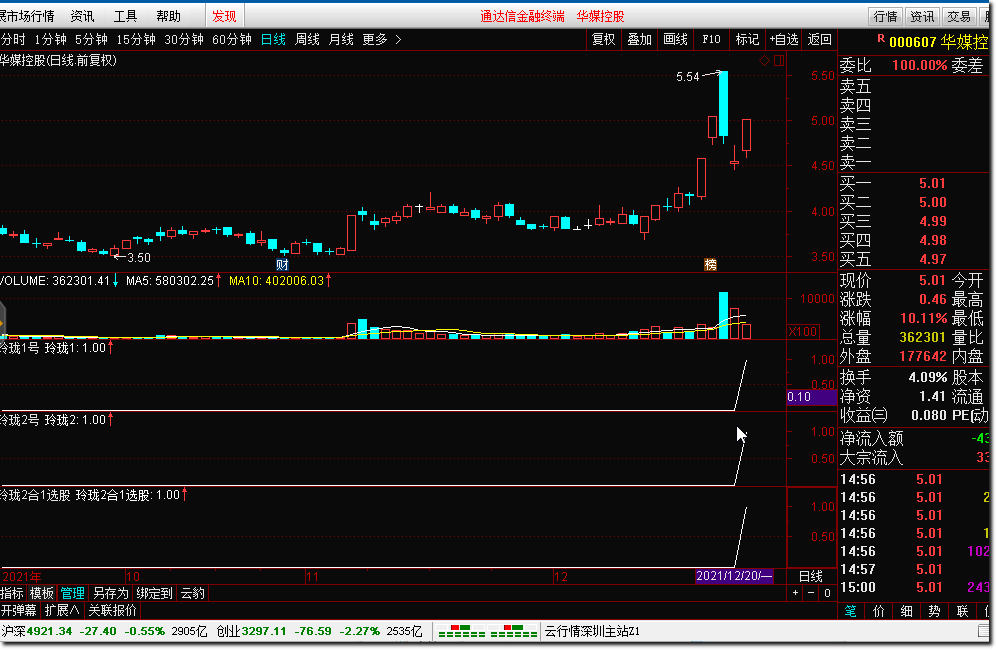The height and width of the screenshot is (650, 998).
Task: Click the 返回 button
Action: click(x=820, y=39)
